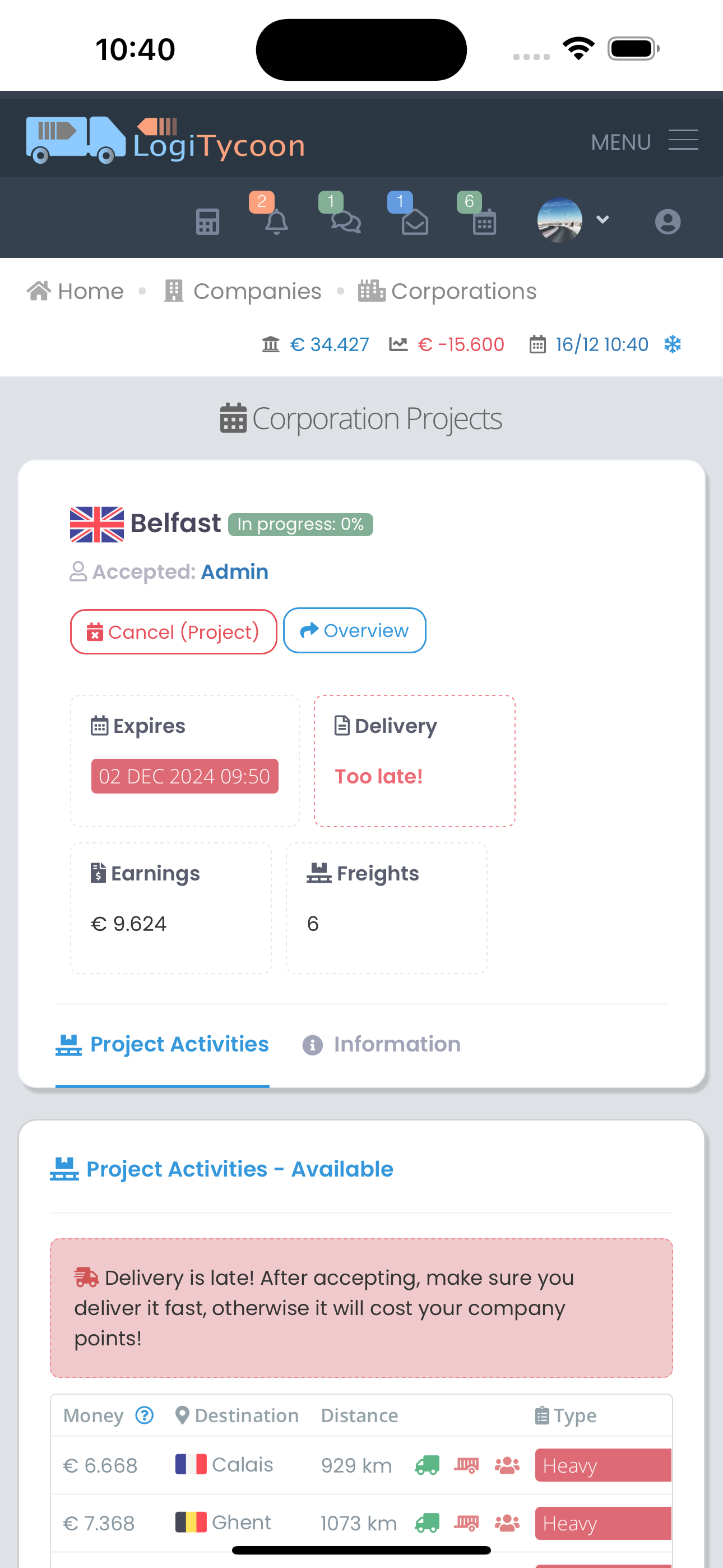Open the project Overview button
The height and width of the screenshot is (1568, 723).
[x=354, y=630]
